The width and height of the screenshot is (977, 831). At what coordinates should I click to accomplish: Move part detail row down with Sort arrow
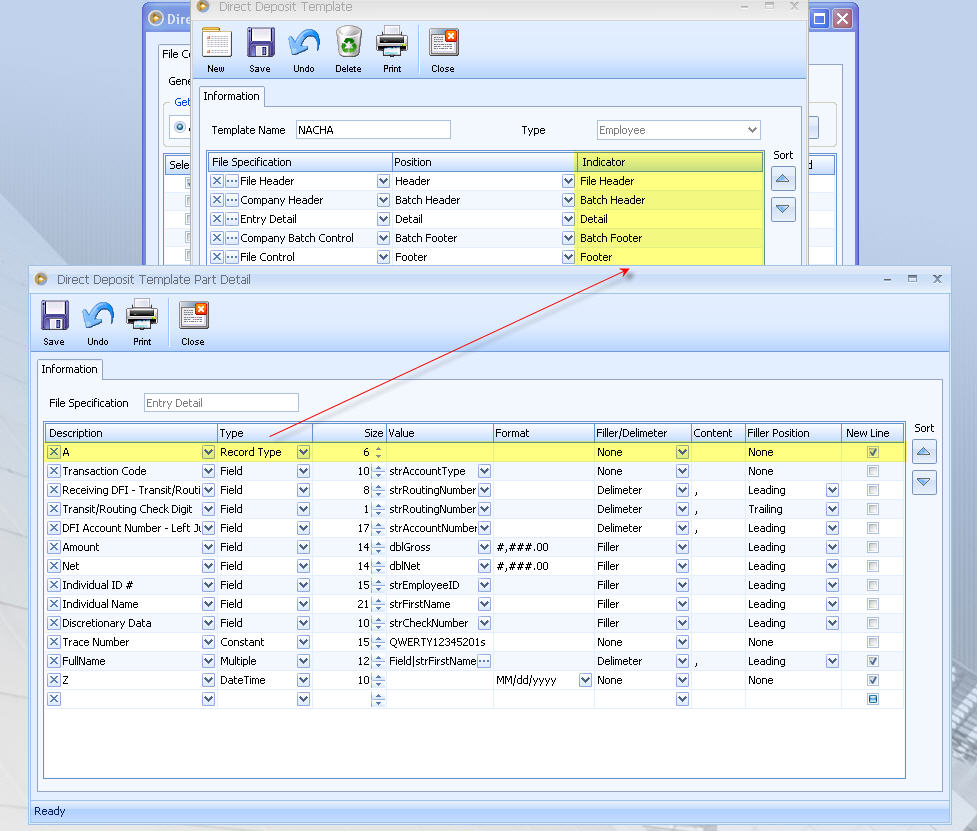(923, 482)
